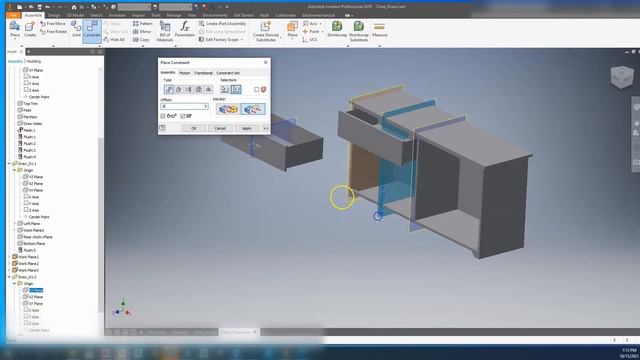Choose Symmetry constraint type in dialog

[208, 89]
